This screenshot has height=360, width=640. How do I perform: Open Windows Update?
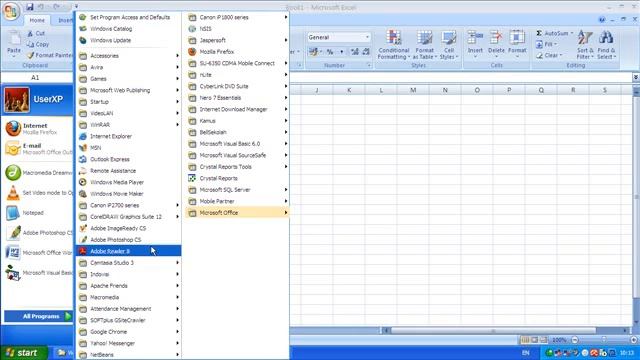(x=128, y=40)
